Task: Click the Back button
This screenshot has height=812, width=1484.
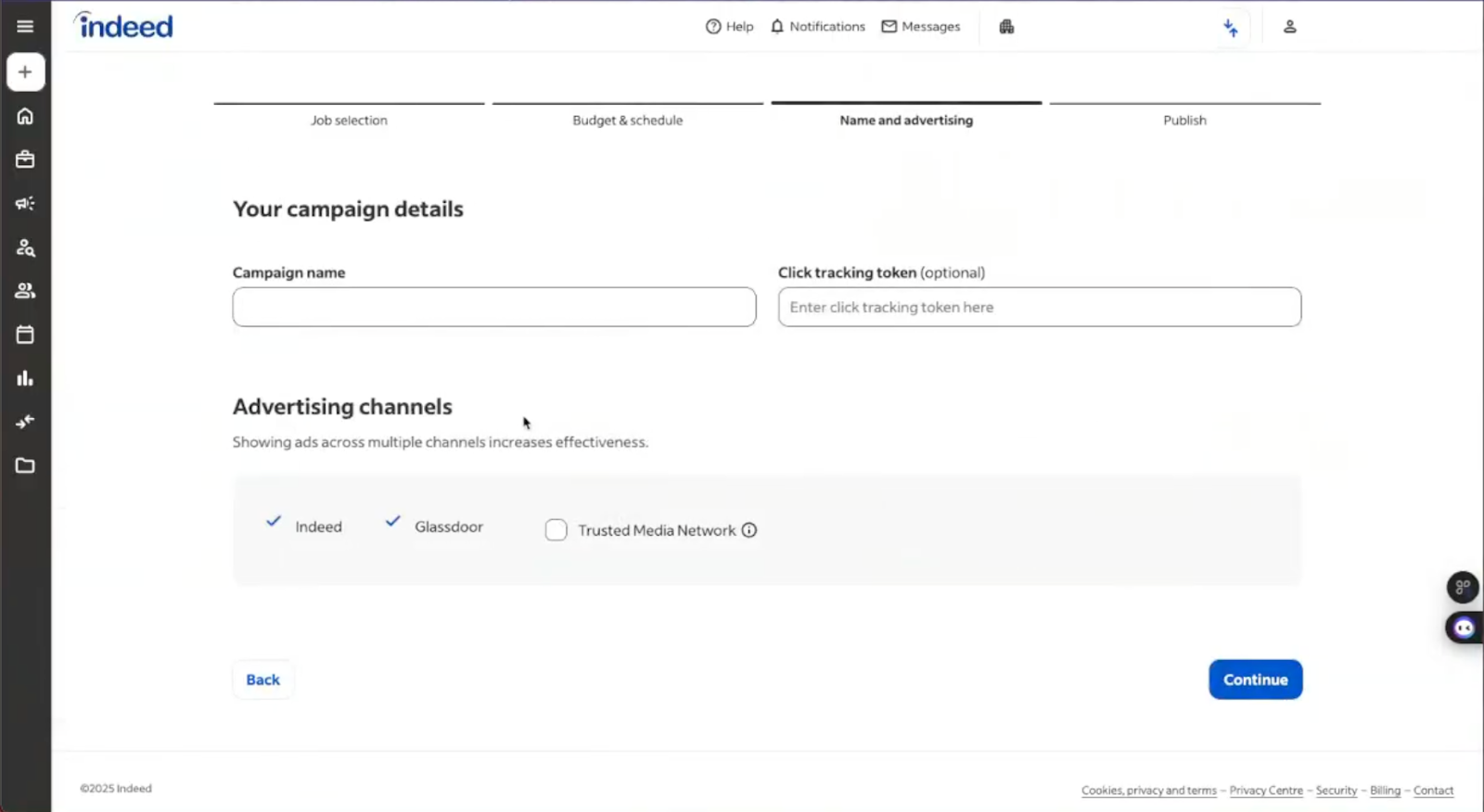Action: (262, 679)
